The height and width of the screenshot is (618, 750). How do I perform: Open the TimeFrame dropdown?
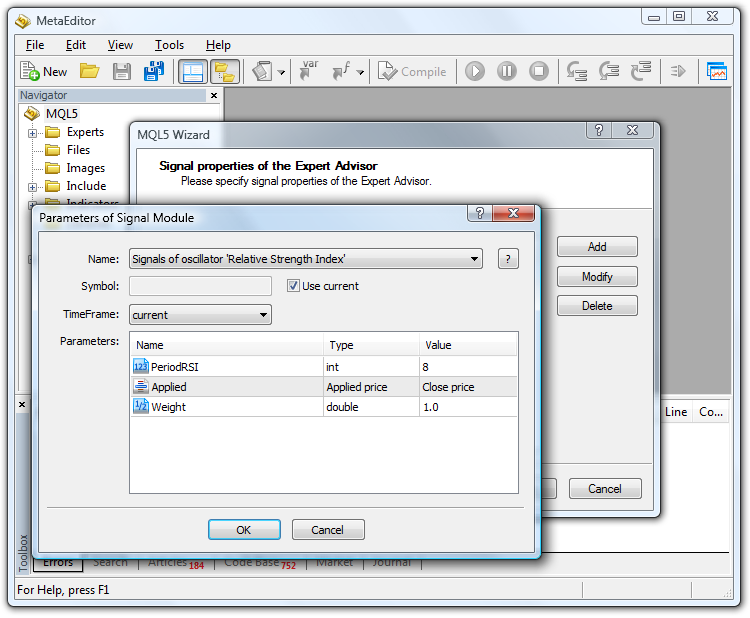(200, 315)
